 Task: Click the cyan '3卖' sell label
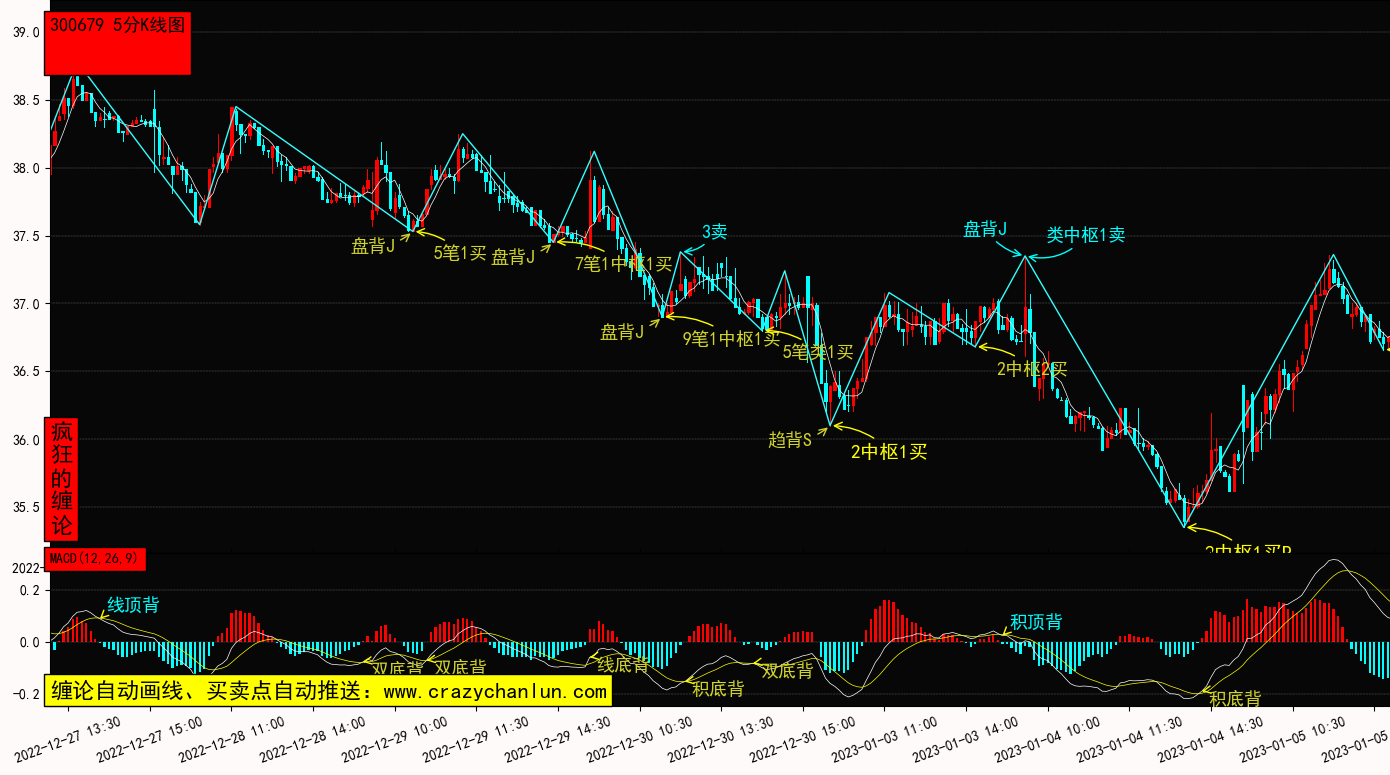tap(714, 232)
